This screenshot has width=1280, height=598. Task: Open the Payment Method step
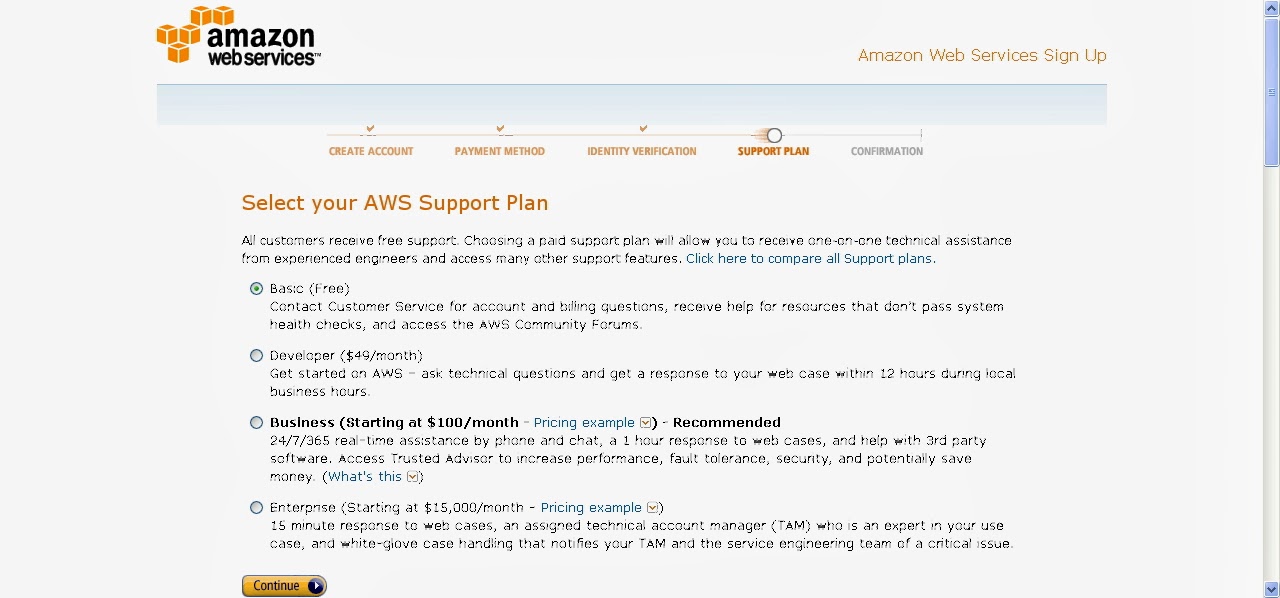[499, 152]
